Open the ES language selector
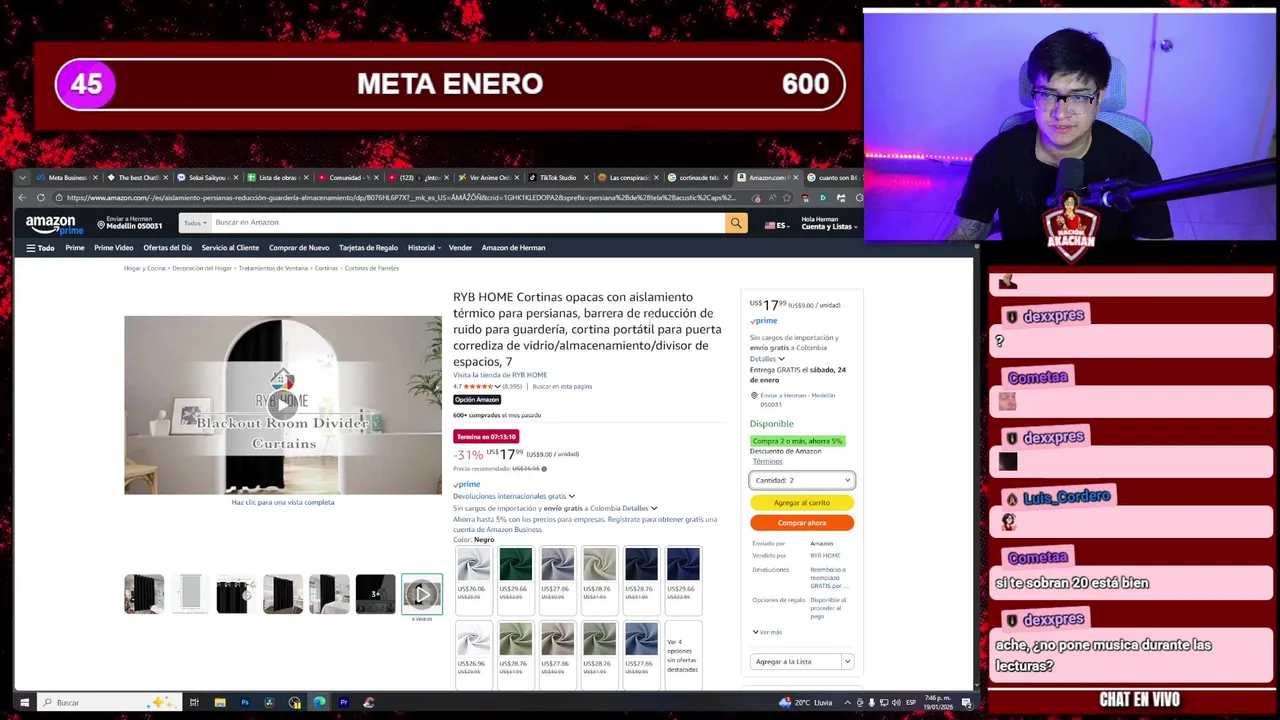This screenshot has width=1280, height=720. click(x=777, y=226)
